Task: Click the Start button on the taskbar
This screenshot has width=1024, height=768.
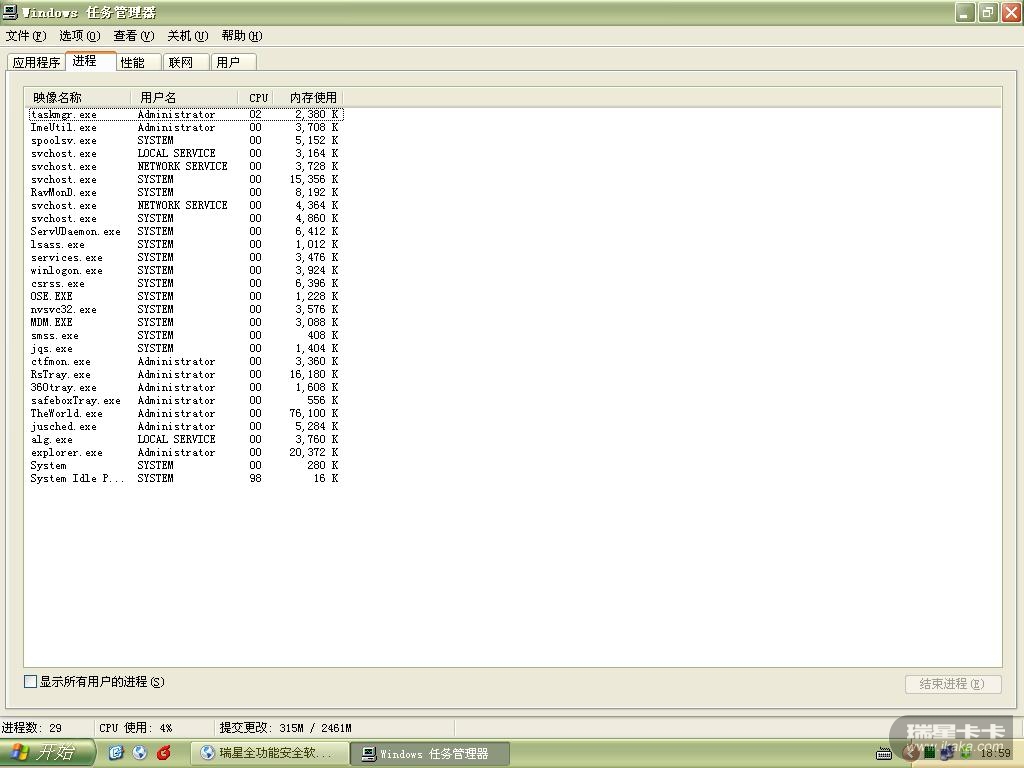Action: tap(47, 753)
